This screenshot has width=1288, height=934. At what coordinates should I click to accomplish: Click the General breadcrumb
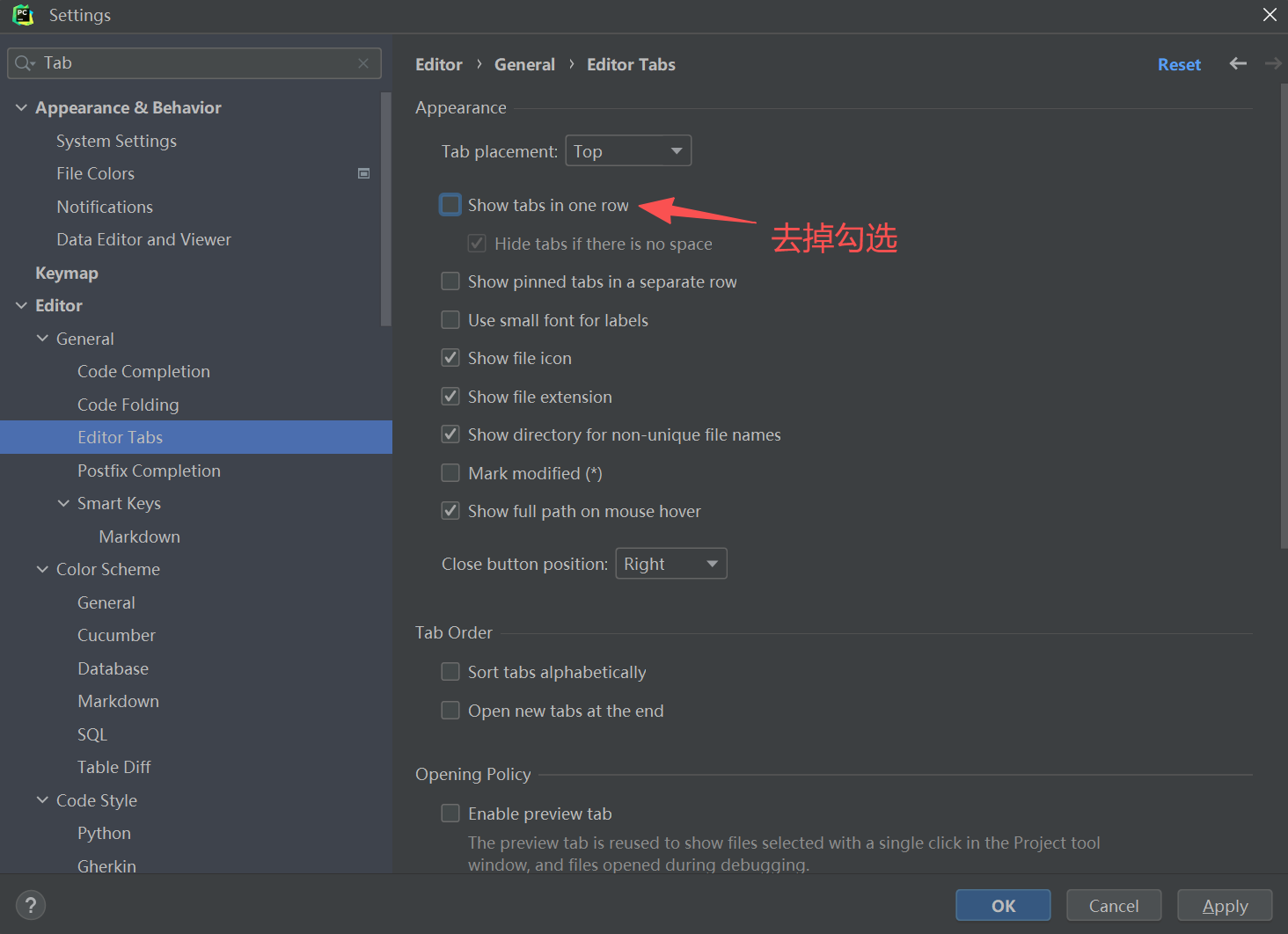(x=524, y=64)
